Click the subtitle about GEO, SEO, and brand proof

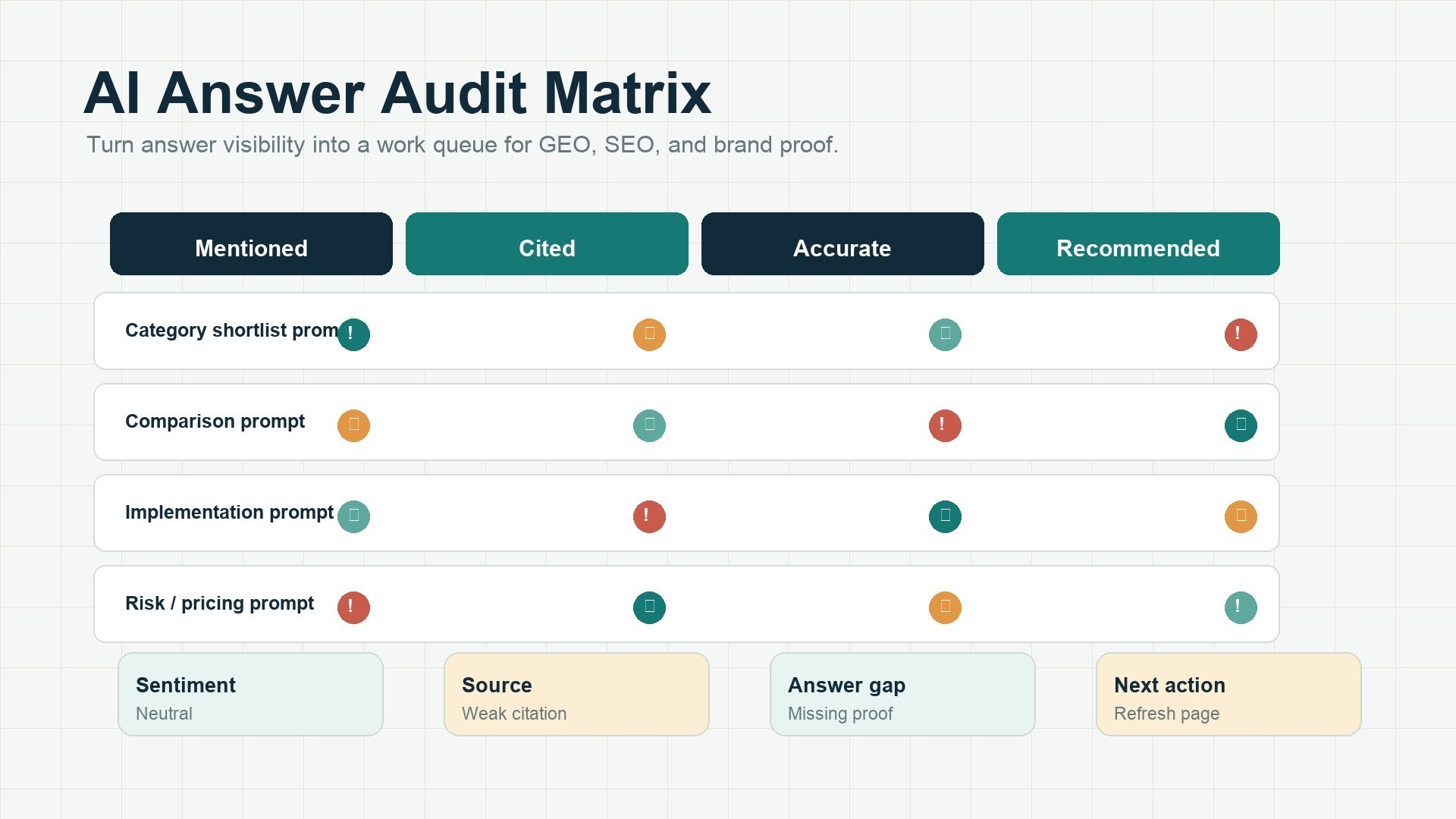[463, 144]
